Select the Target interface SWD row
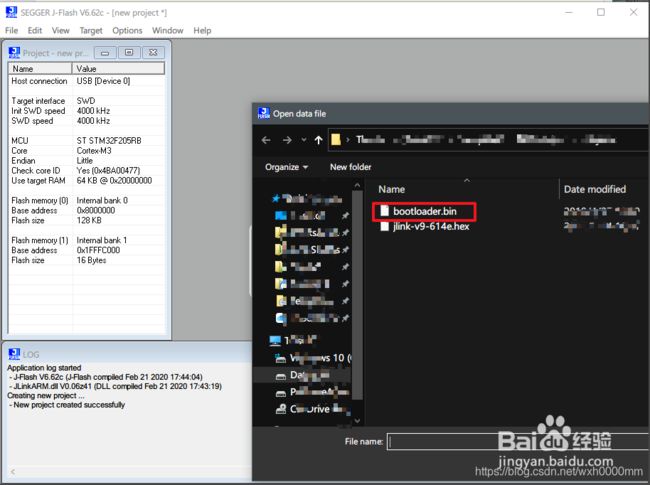650x485 pixels. pos(86,101)
